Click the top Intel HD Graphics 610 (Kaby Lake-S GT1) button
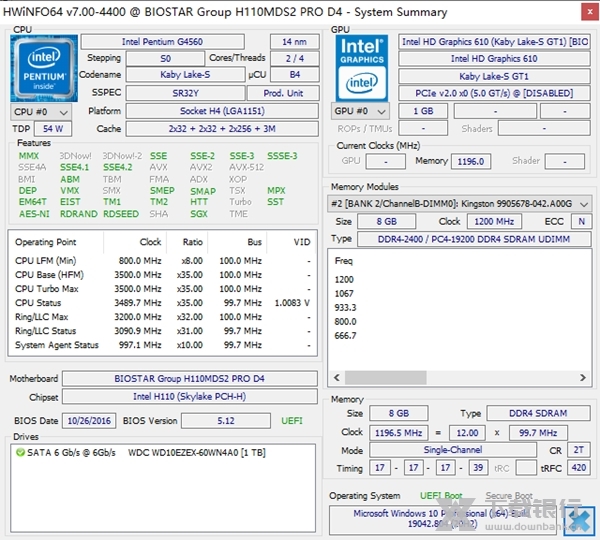Image resolution: width=600 pixels, height=540 pixels. pos(494,42)
